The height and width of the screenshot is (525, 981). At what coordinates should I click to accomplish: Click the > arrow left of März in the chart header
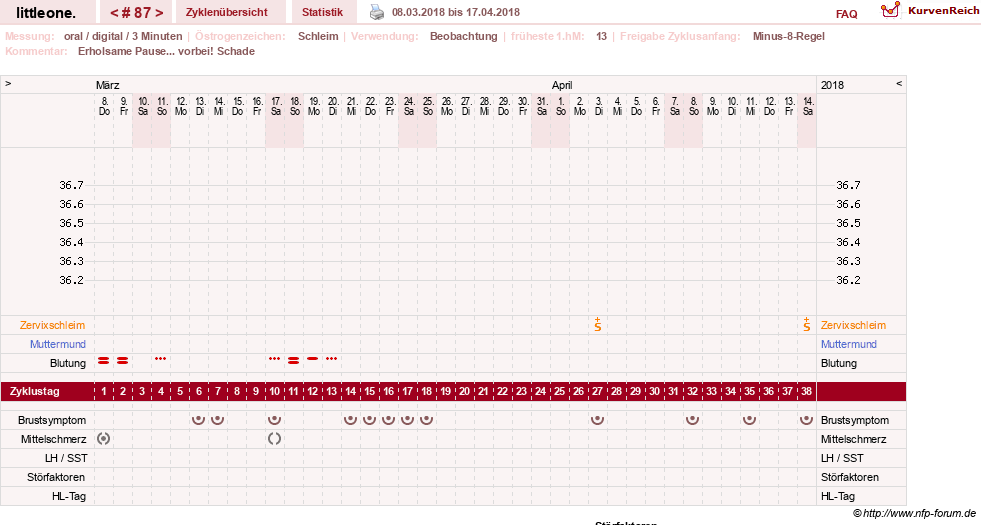pyautogui.click(x=8, y=83)
